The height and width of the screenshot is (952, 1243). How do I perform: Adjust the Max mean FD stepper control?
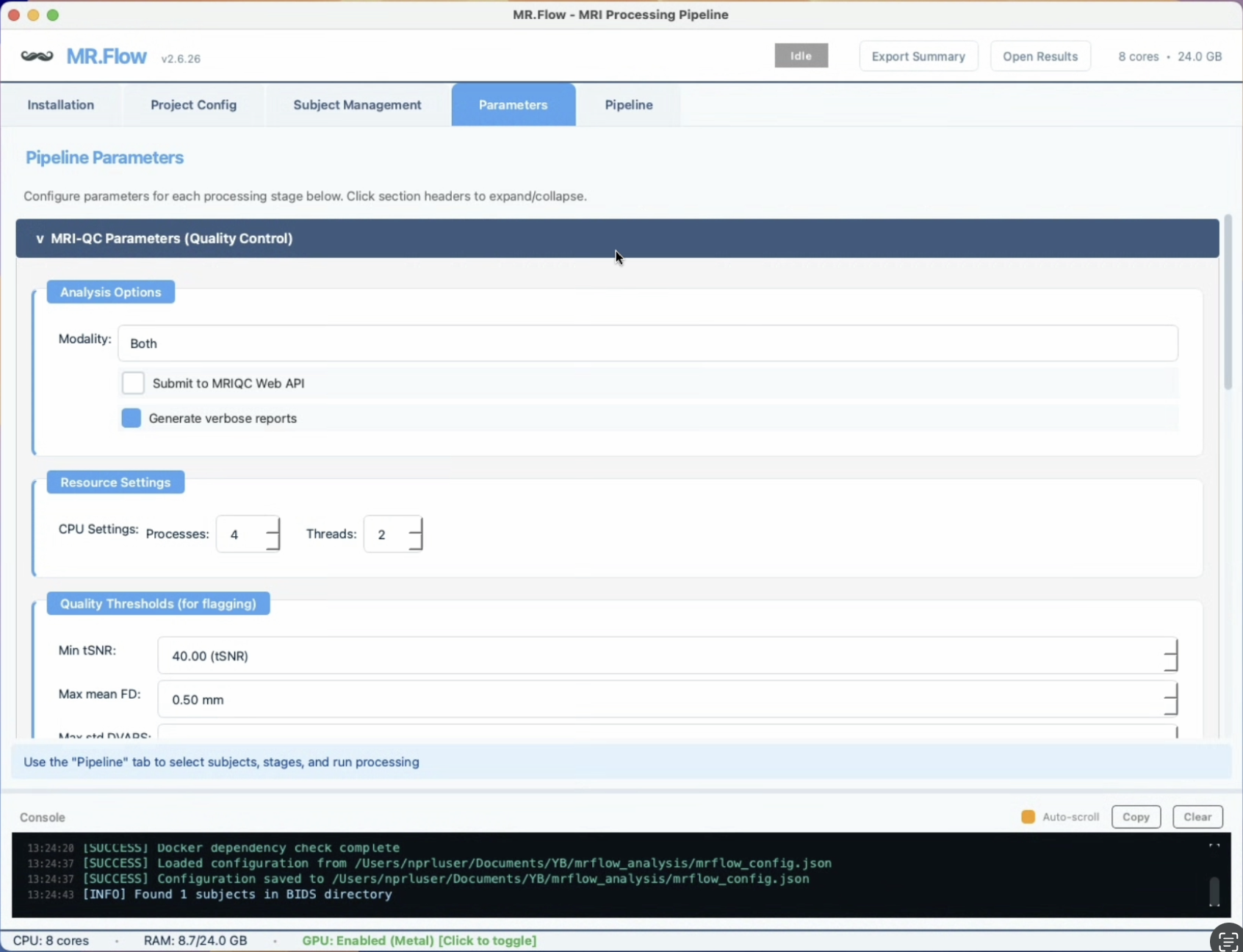click(x=1170, y=699)
